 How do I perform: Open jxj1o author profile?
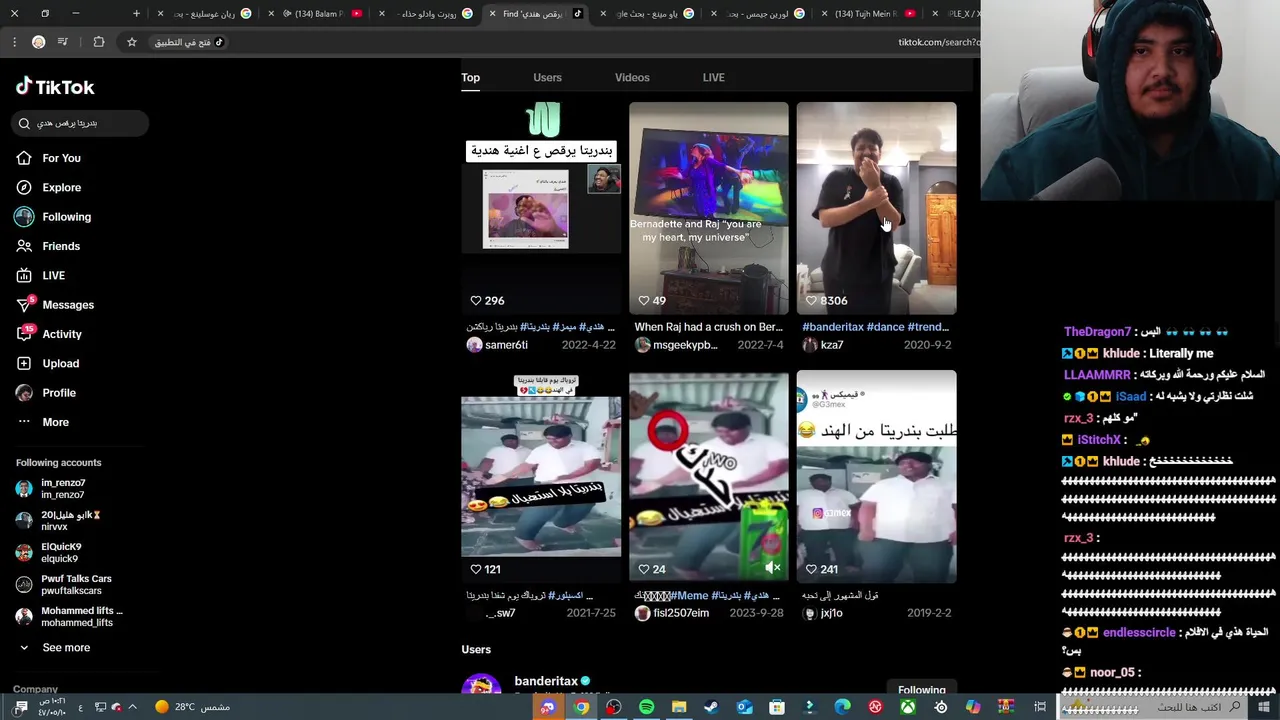coord(823,613)
